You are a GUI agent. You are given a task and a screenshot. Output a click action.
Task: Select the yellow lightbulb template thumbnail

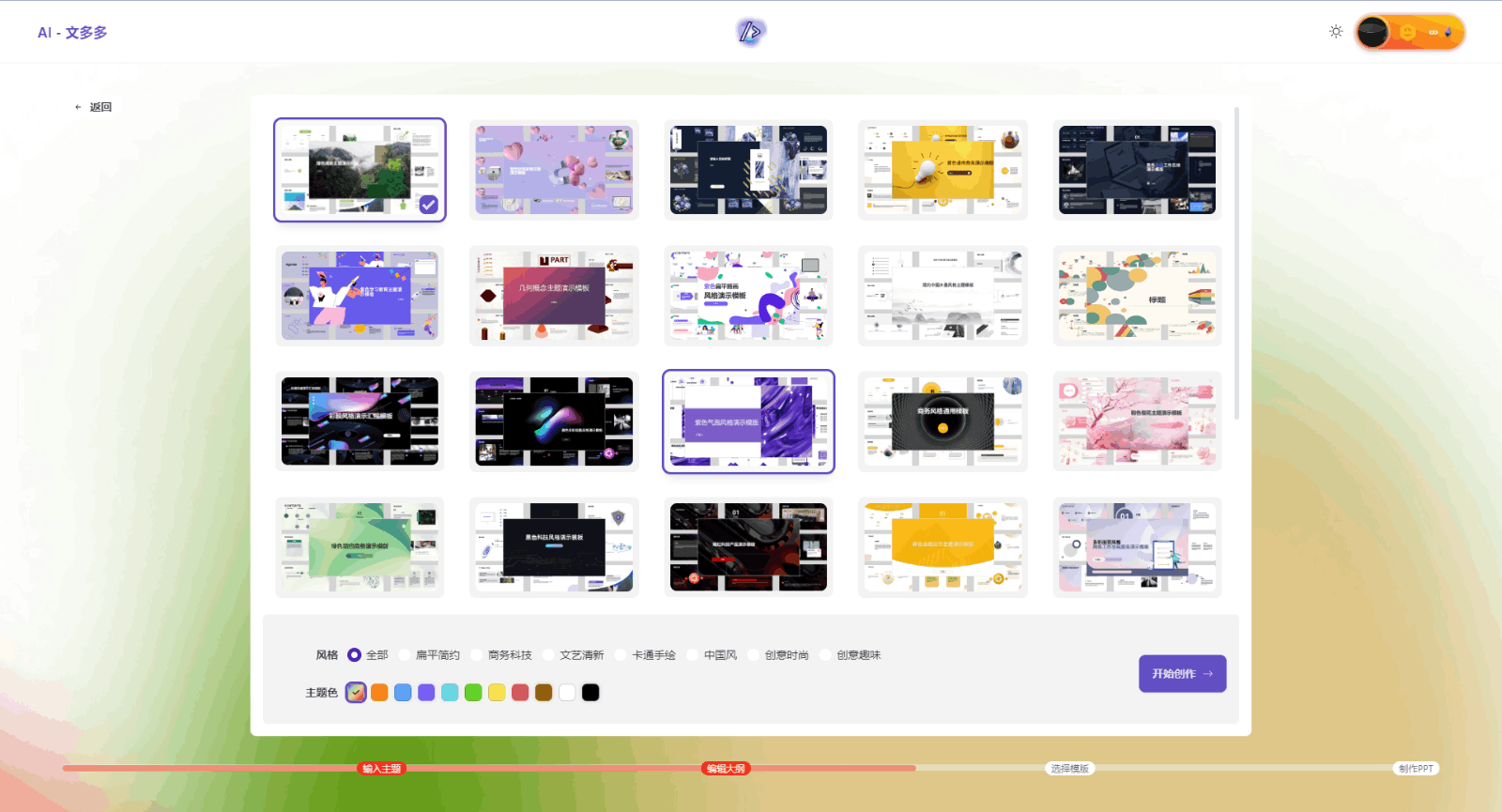943,170
